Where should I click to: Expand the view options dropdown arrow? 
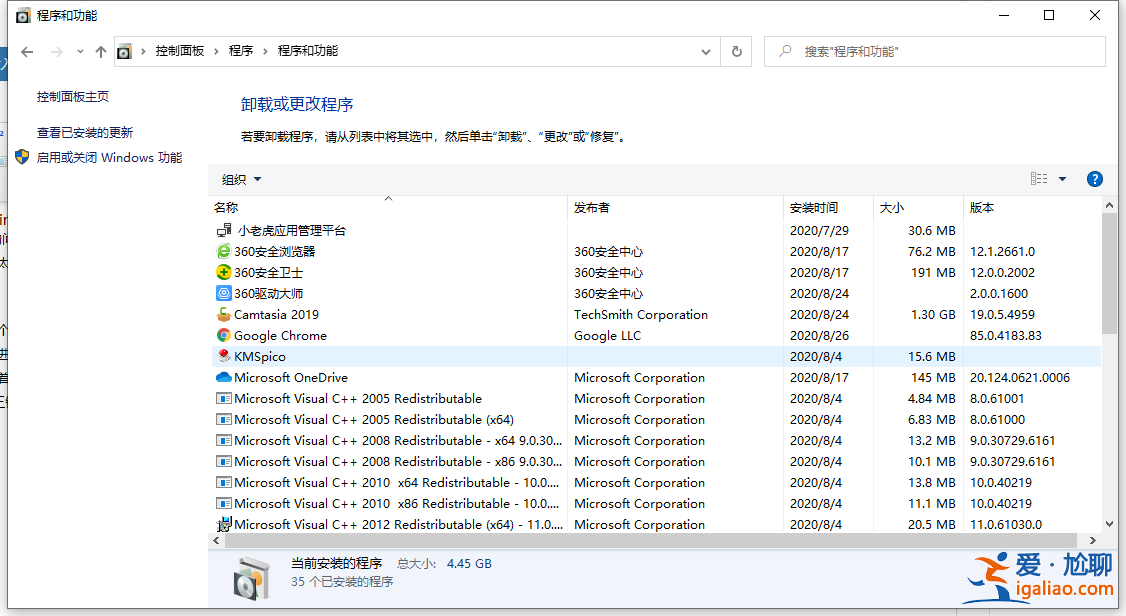point(1062,179)
